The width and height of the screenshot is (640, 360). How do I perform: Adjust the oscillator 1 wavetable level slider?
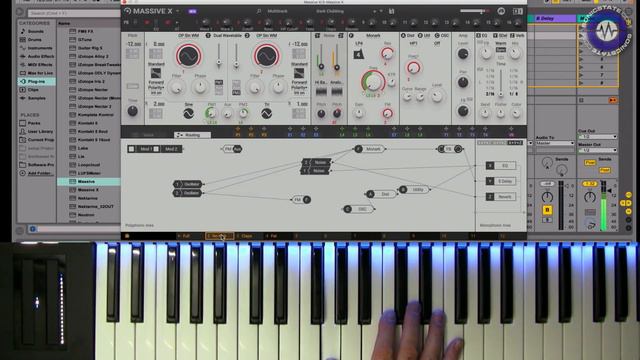click(219, 62)
